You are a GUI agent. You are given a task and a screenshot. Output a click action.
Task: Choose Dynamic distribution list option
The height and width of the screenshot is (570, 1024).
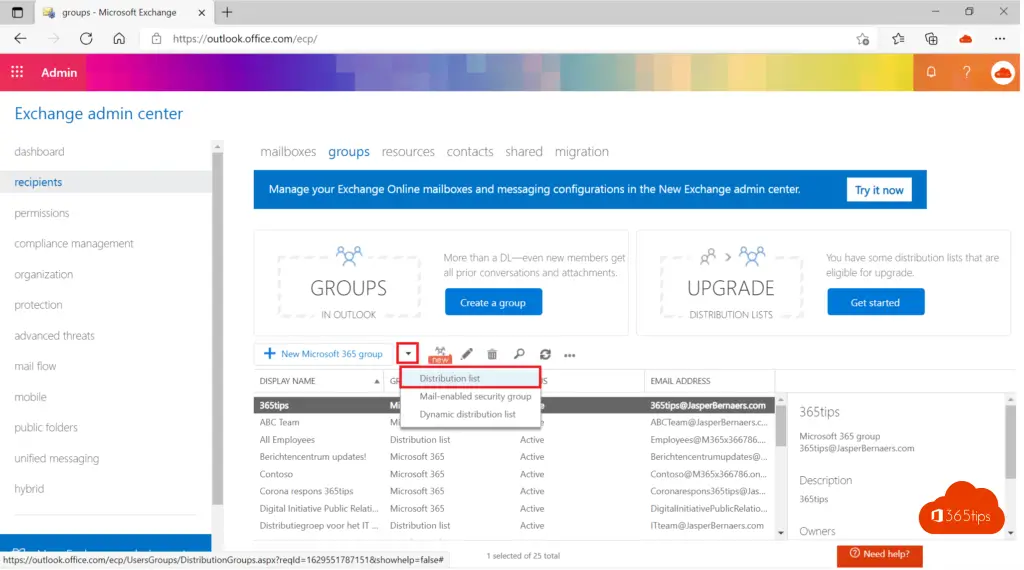(469, 416)
